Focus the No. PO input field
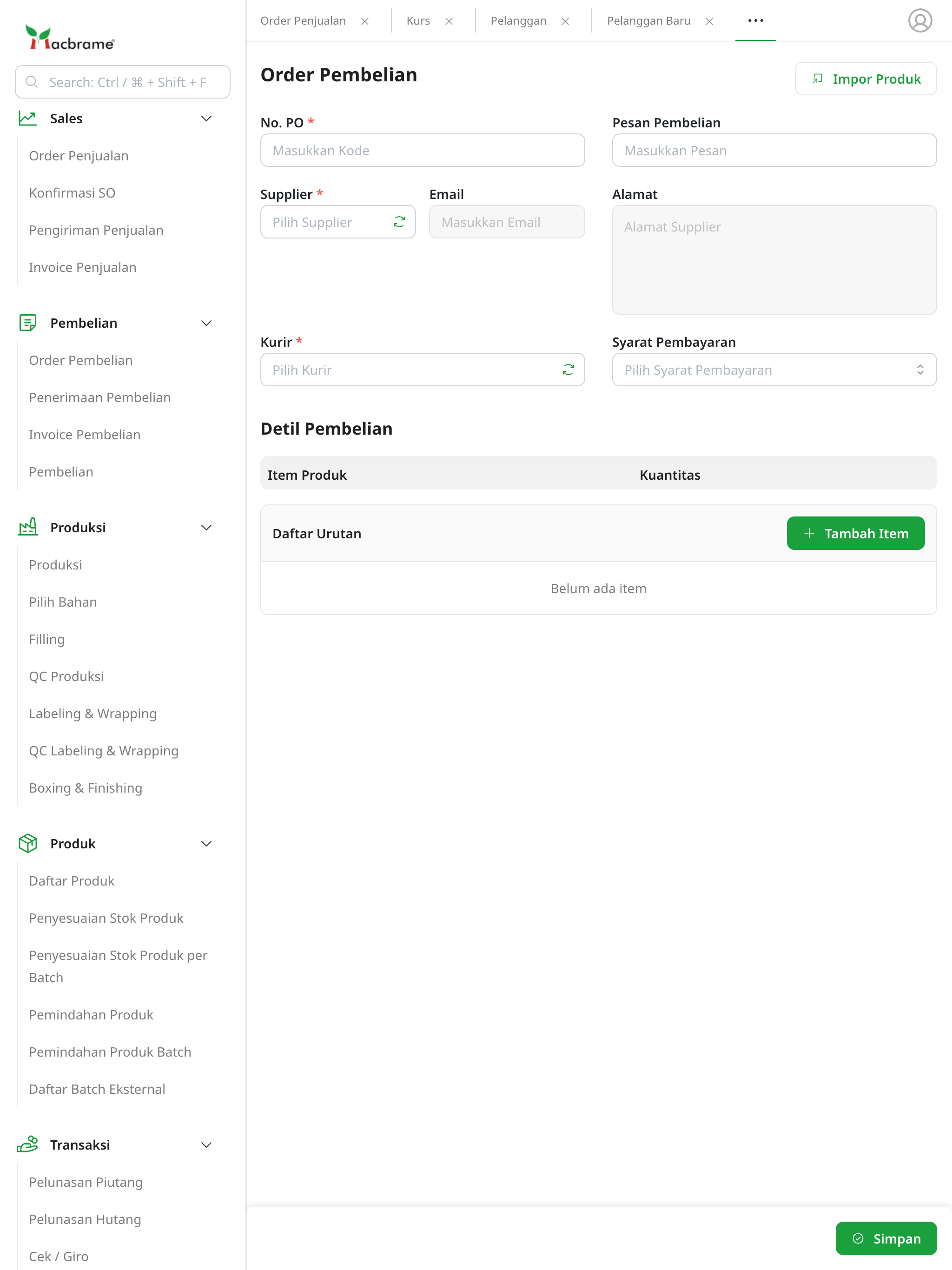The width and height of the screenshot is (952, 1270). point(422,151)
